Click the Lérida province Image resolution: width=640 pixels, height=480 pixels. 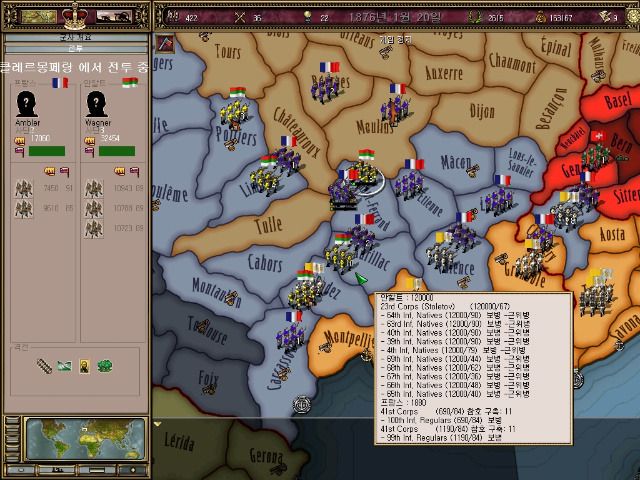[x=179, y=442]
